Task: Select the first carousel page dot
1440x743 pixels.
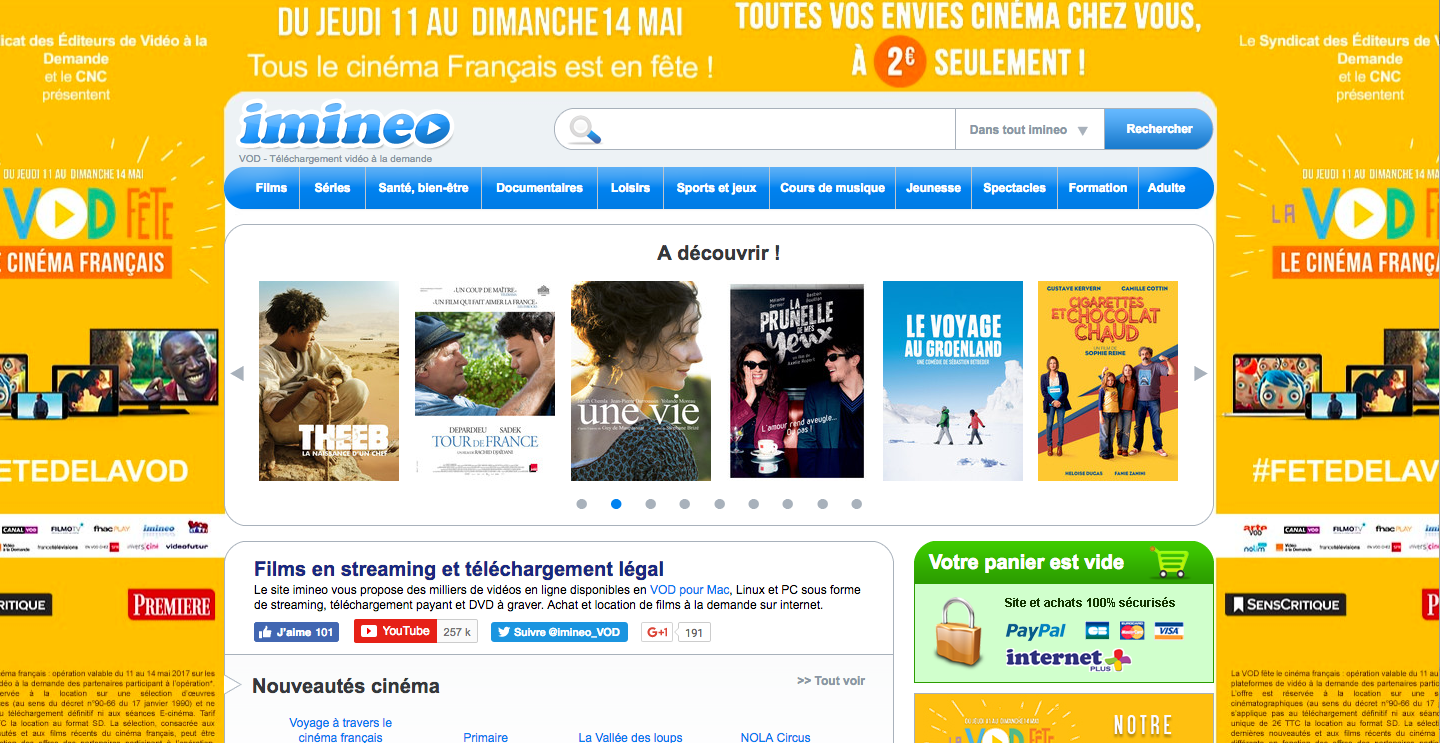Action: [582, 504]
